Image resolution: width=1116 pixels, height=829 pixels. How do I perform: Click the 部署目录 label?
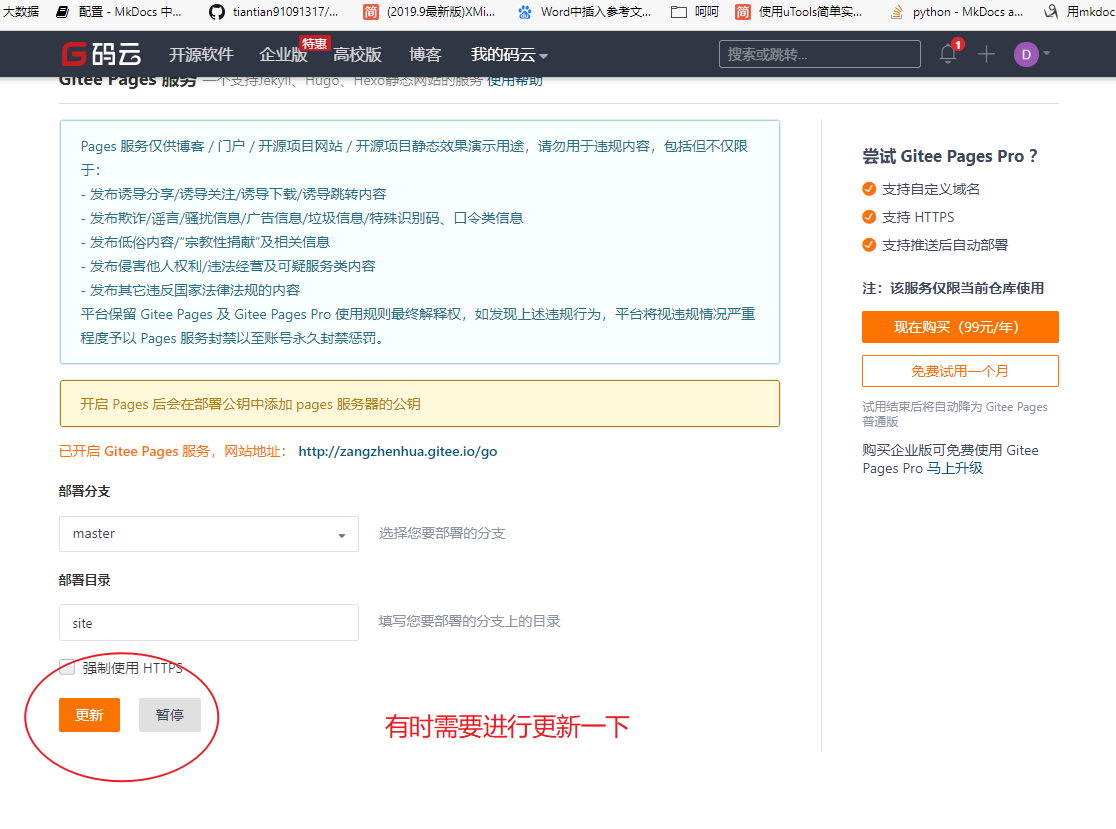point(85,580)
